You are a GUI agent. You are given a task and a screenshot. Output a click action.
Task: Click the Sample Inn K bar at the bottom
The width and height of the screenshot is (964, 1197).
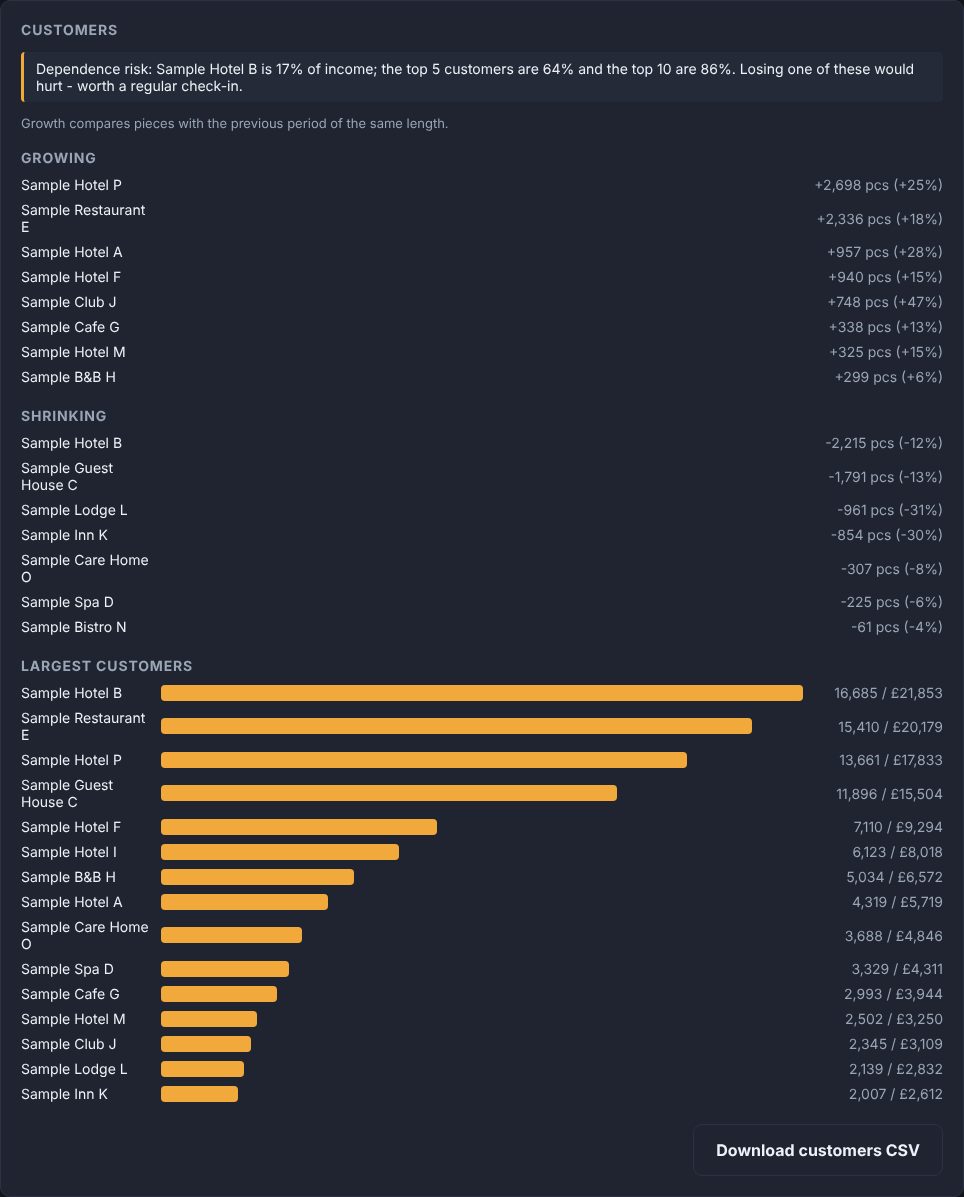pos(199,1094)
